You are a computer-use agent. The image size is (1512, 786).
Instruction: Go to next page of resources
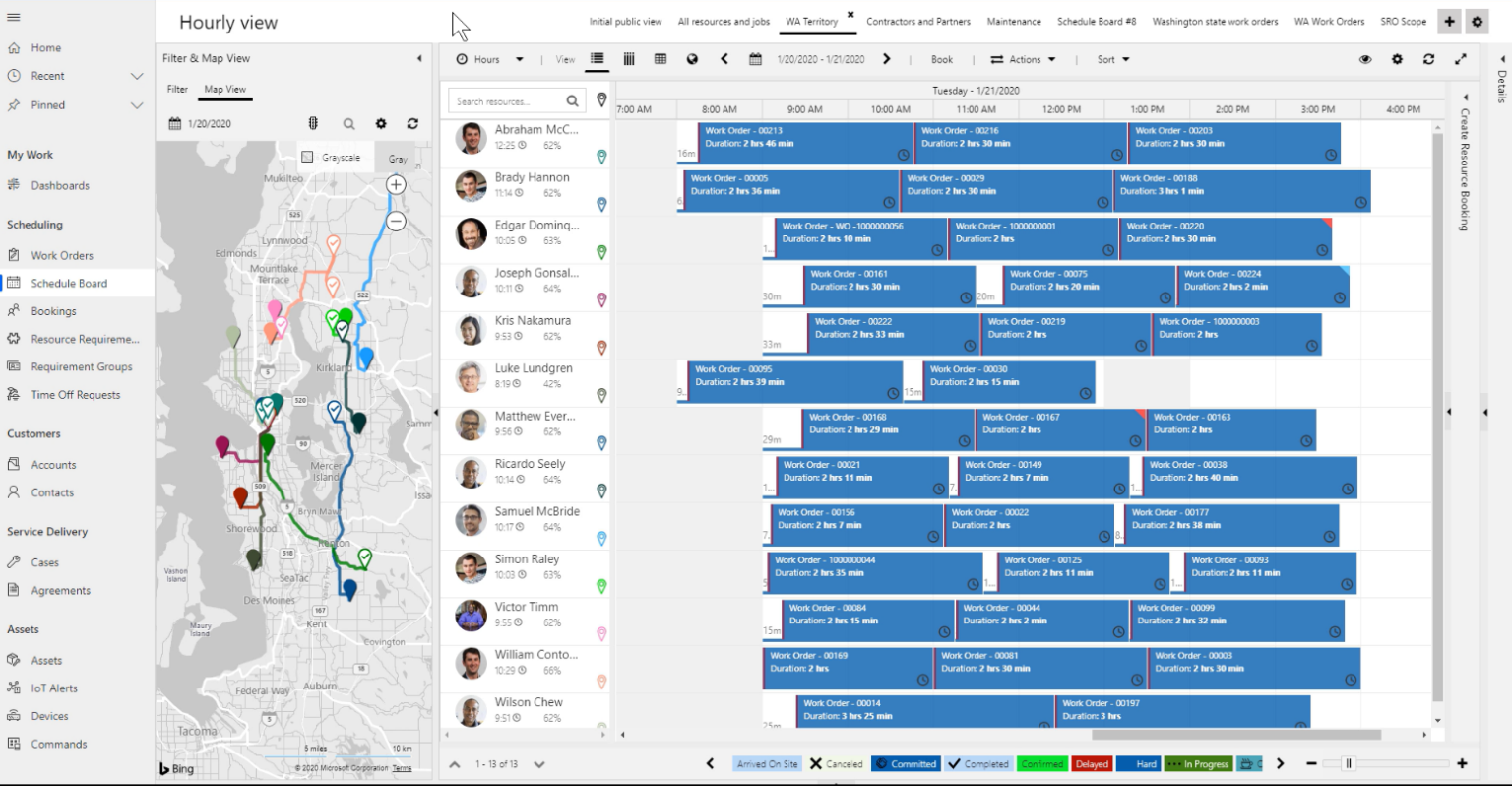539,763
